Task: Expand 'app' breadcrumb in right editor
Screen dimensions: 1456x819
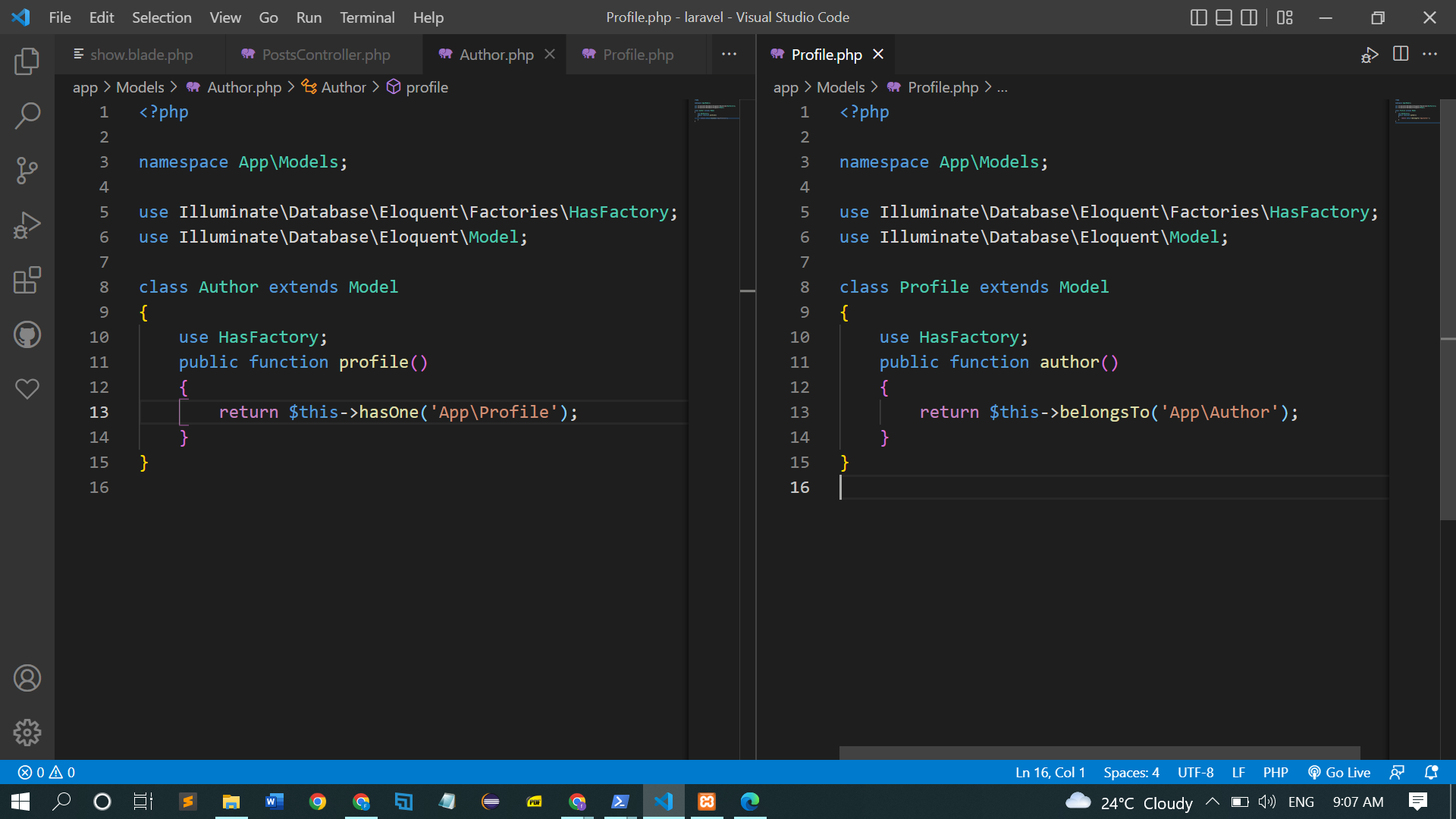Action: [786, 87]
